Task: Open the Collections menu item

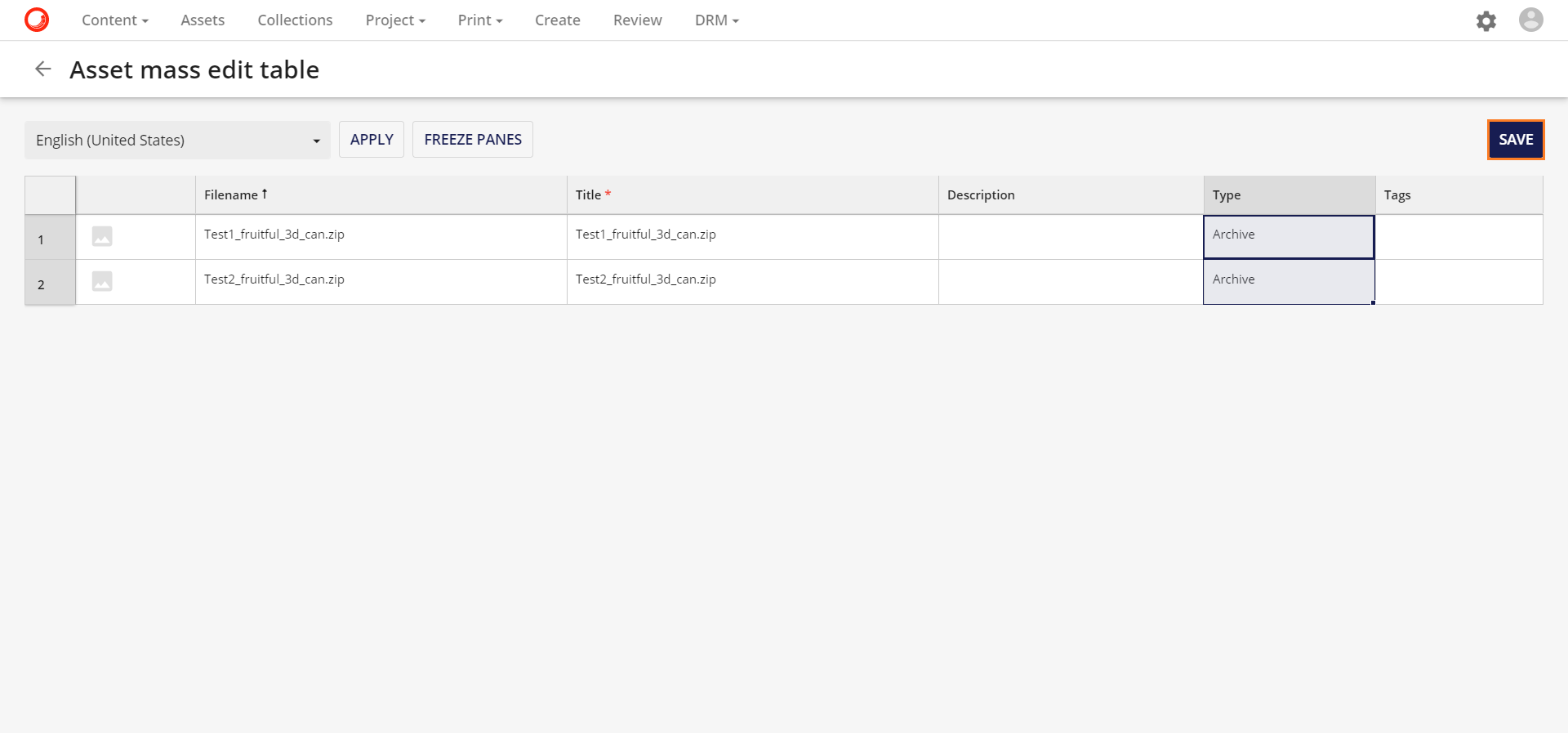Action: [x=295, y=20]
